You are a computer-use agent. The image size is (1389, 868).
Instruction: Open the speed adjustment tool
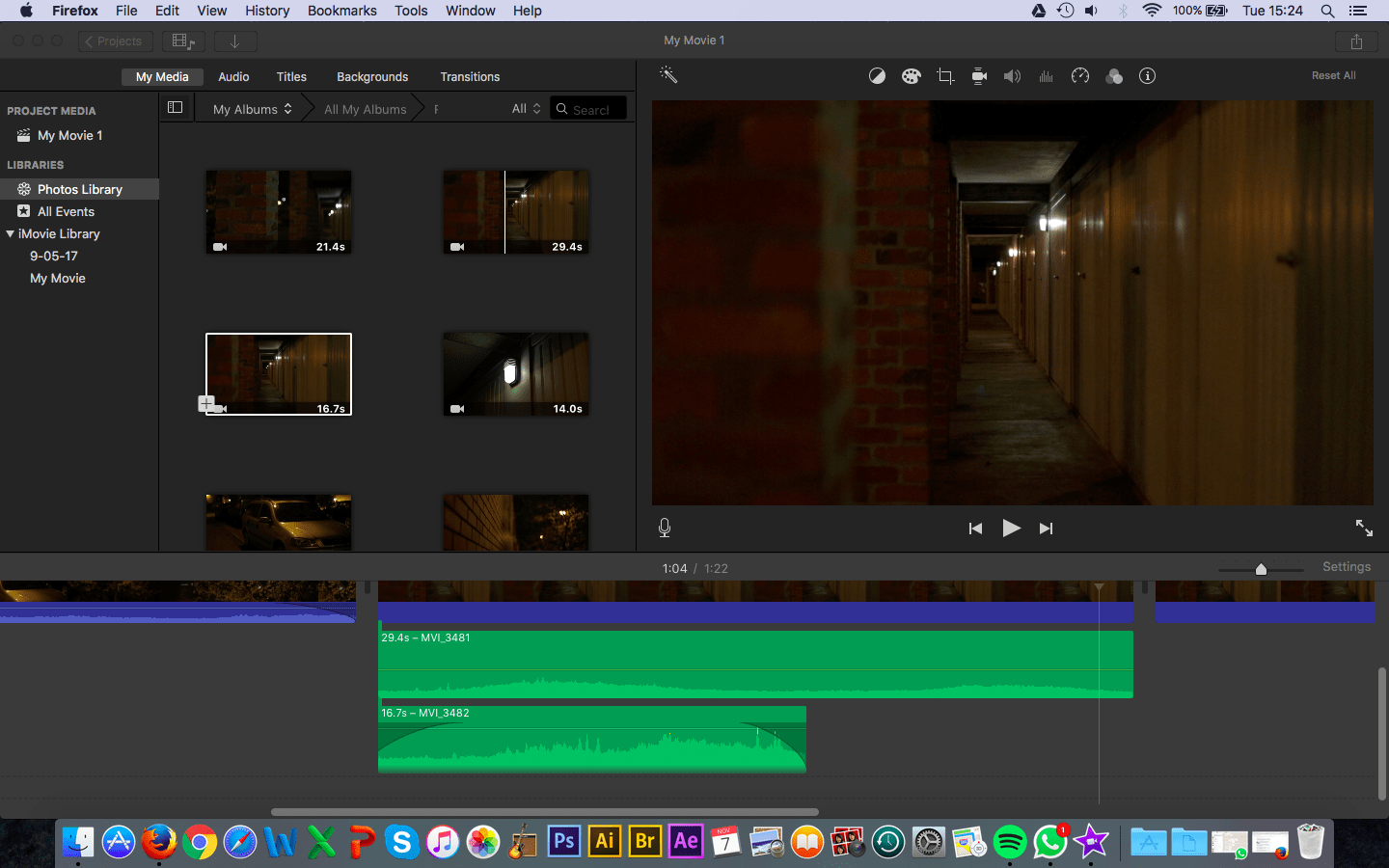point(1080,76)
